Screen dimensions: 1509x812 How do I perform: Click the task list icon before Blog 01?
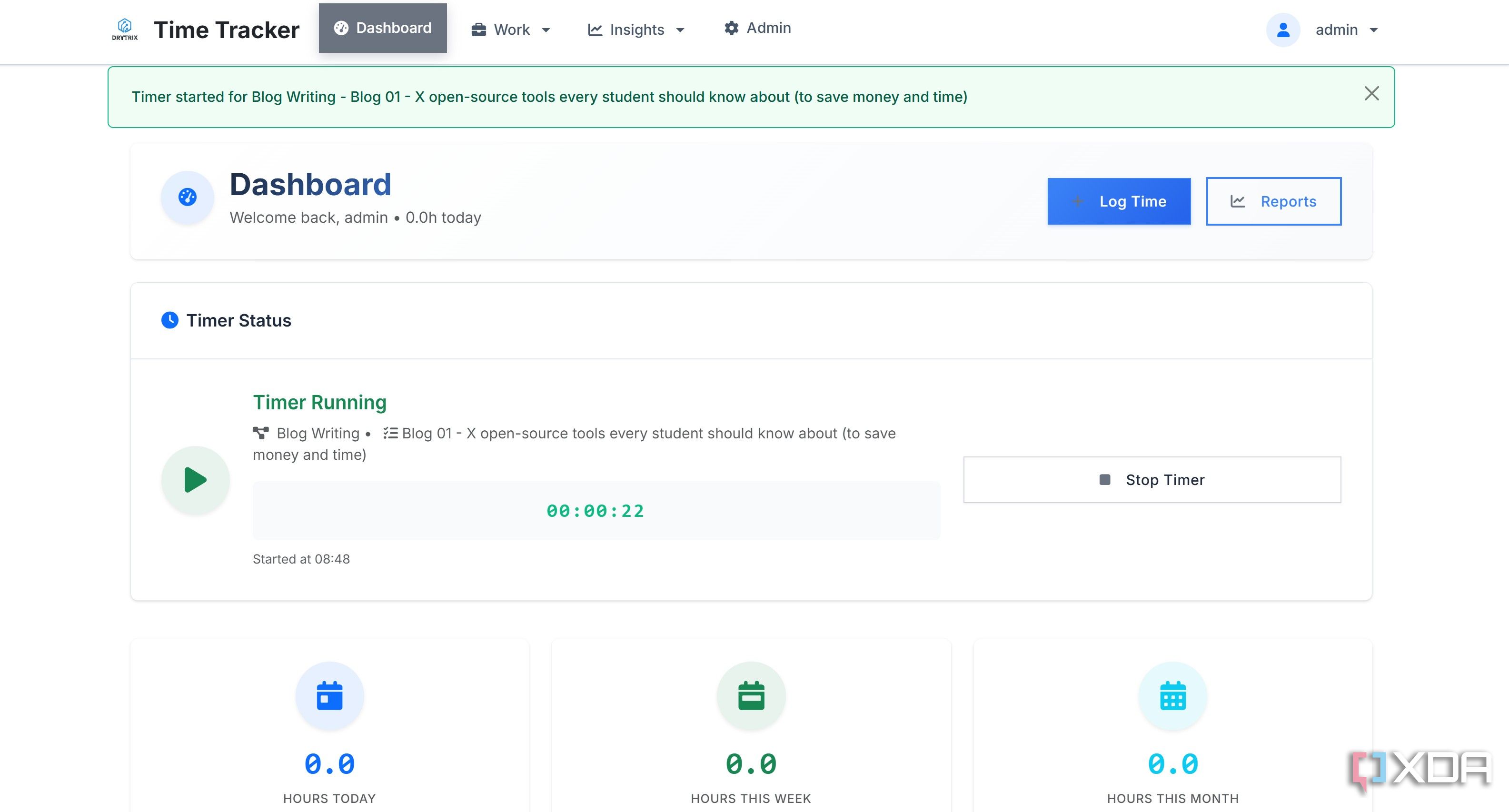click(x=390, y=433)
